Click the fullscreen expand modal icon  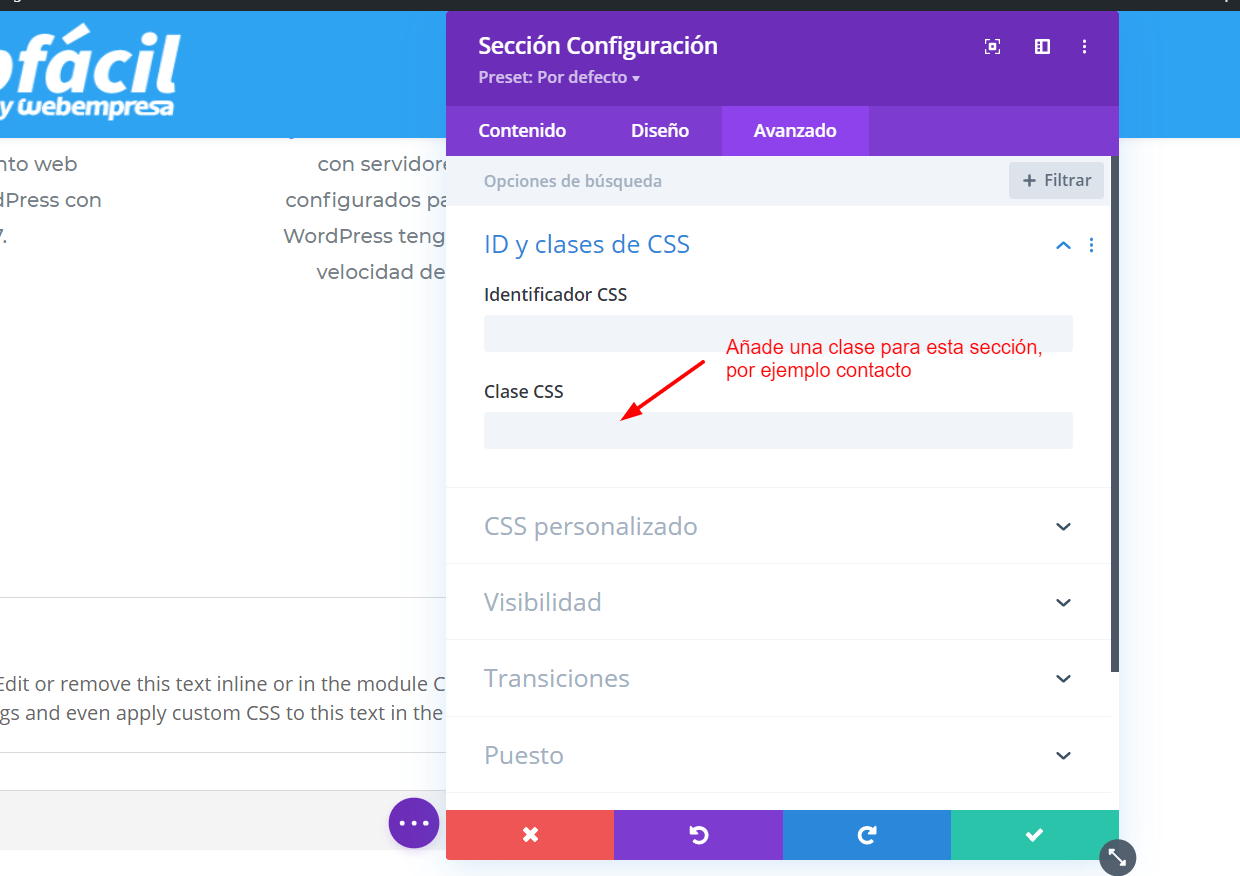(992, 46)
